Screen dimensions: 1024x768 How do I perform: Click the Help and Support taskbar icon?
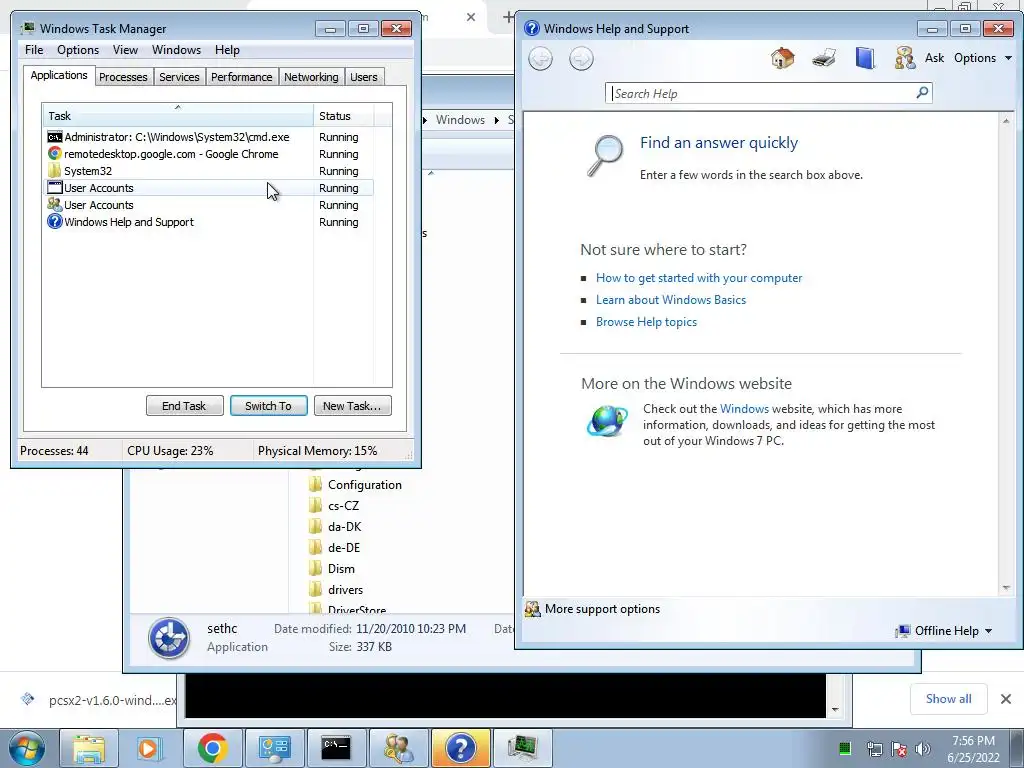(x=460, y=748)
